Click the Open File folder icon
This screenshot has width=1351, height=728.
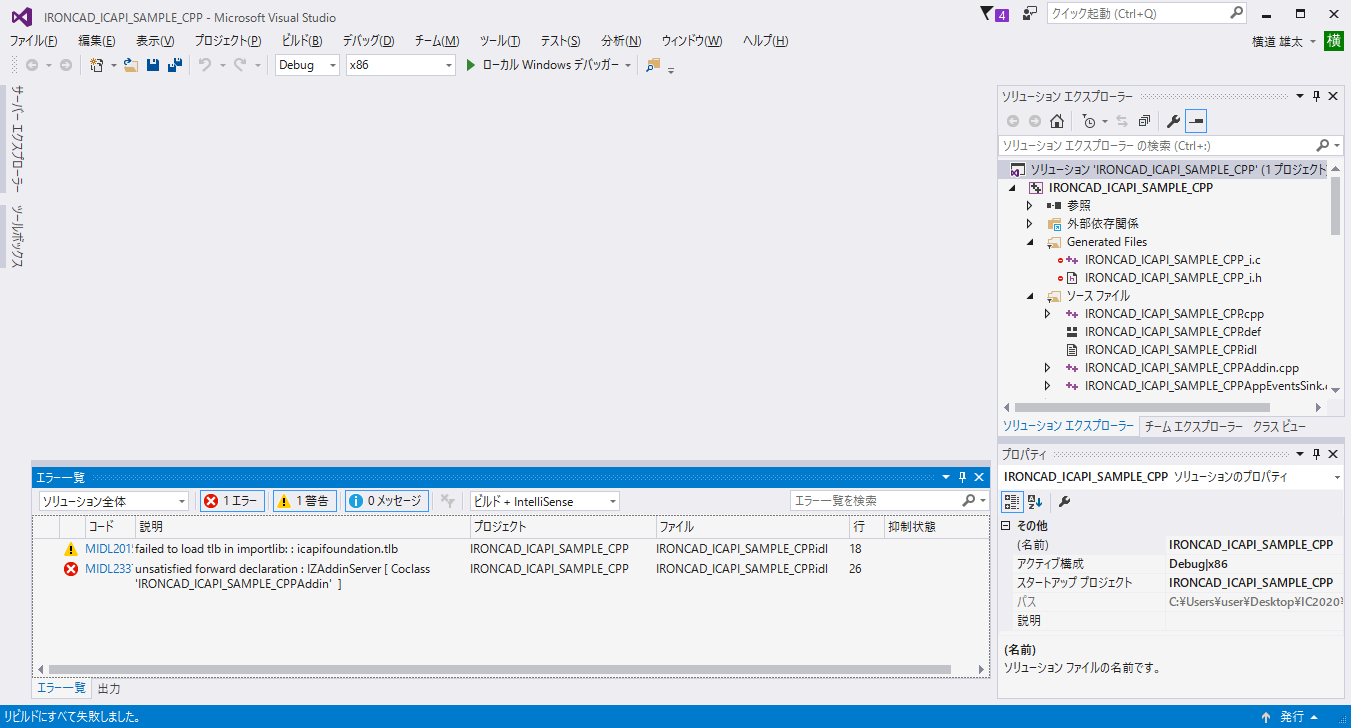tap(131, 65)
